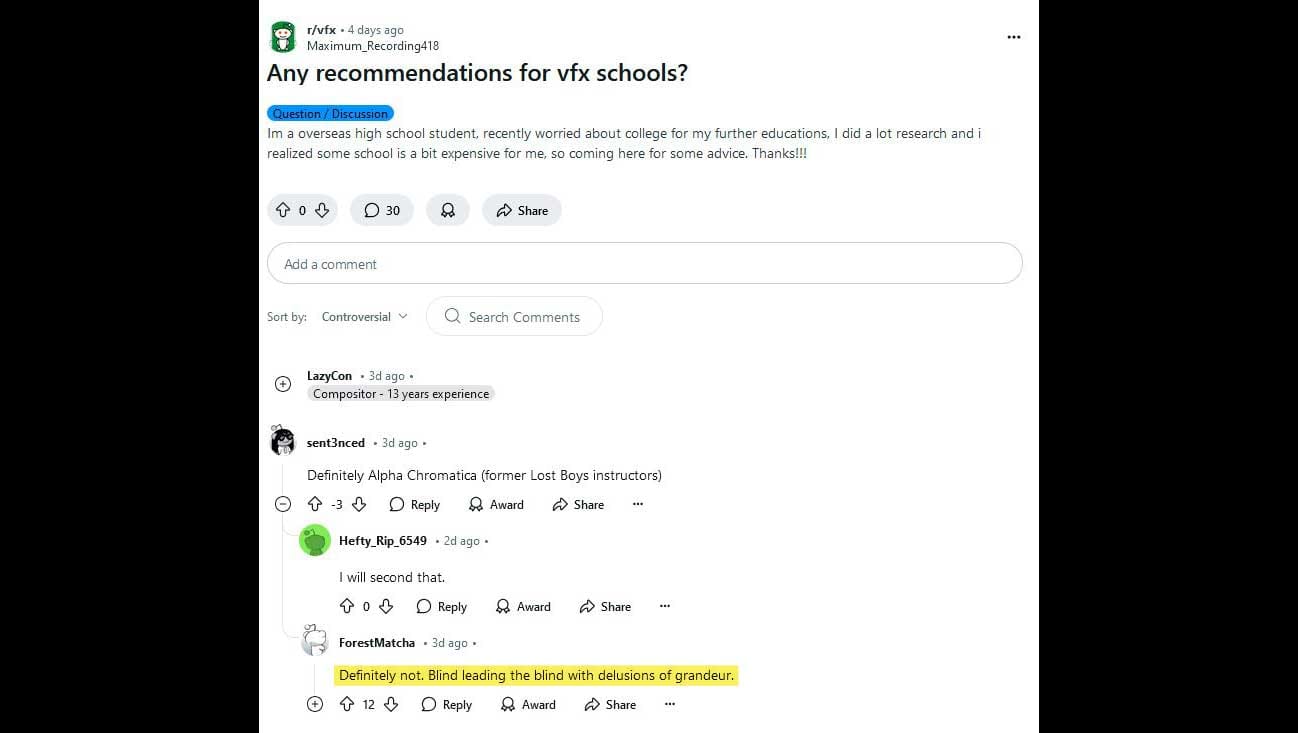This screenshot has height=733, width=1298.
Task: Open the r/vfx subreddit link
Action: 321,30
